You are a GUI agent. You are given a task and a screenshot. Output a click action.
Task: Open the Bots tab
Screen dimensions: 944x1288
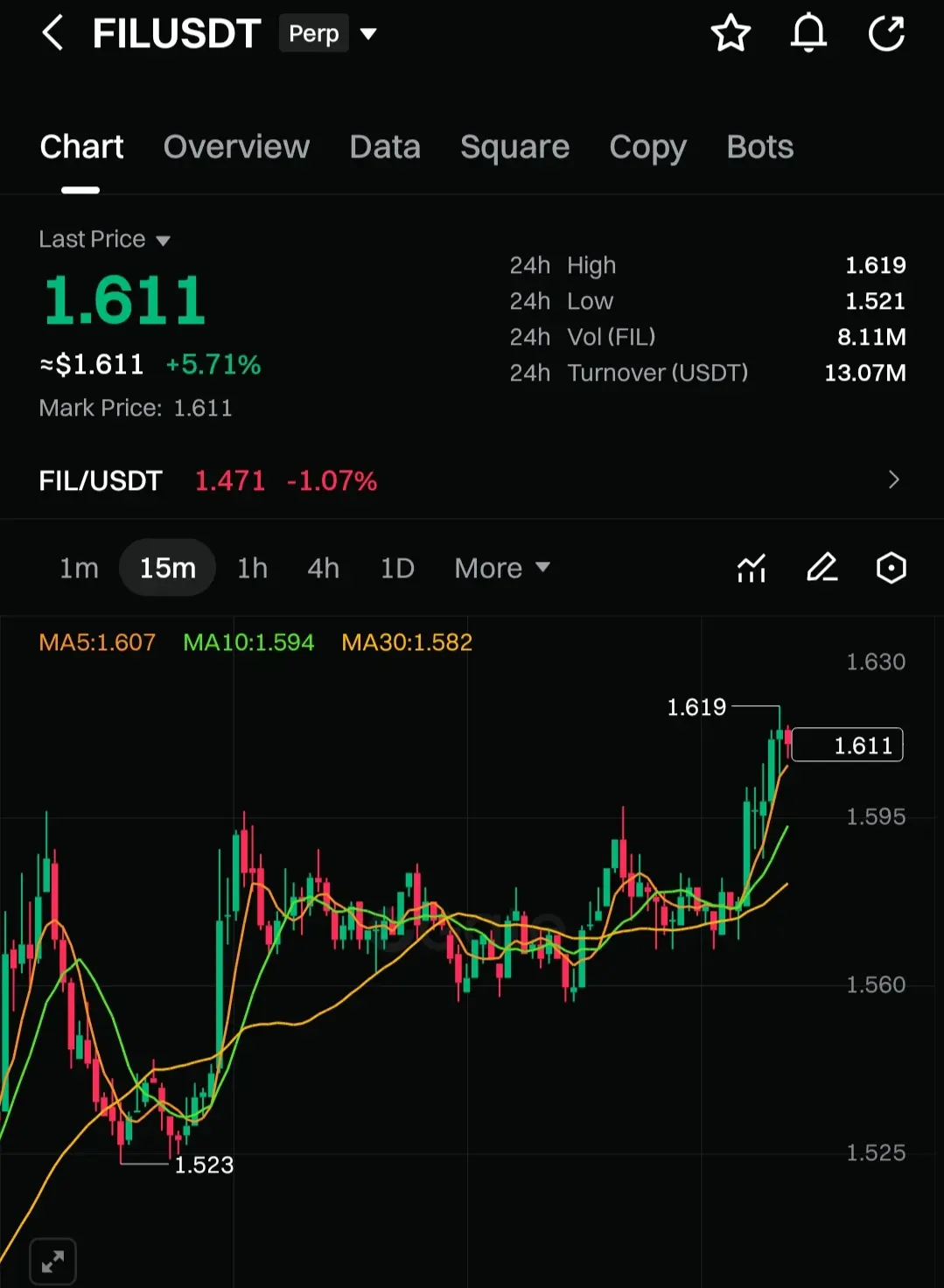point(759,147)
